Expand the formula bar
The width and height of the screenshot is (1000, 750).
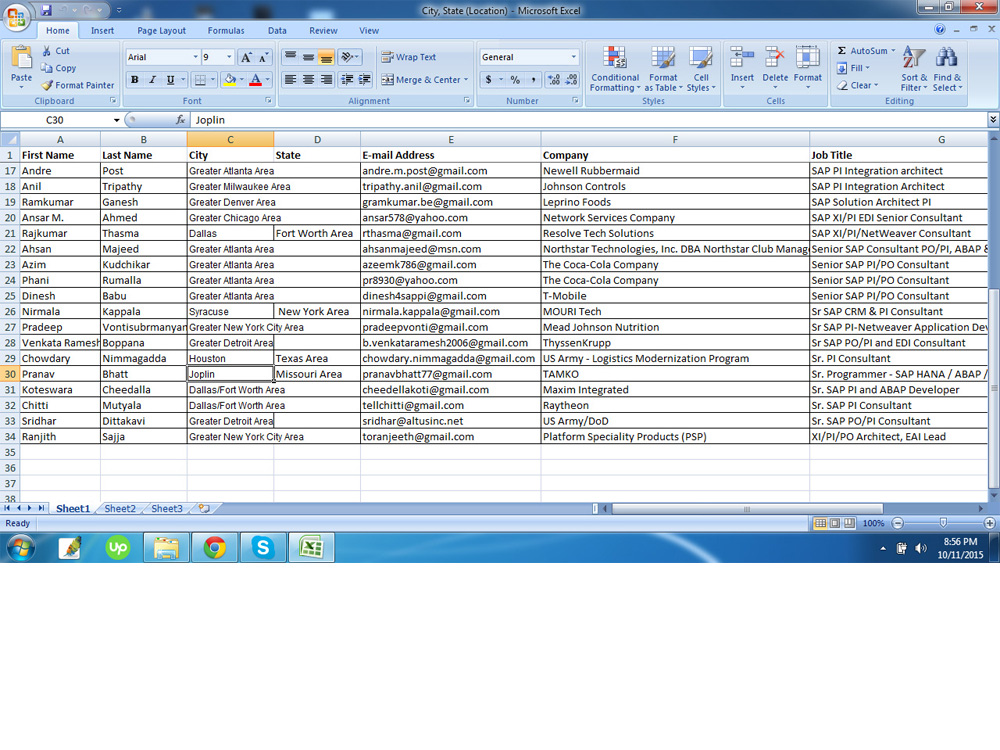pyautogui.click(x=993, y=119)
